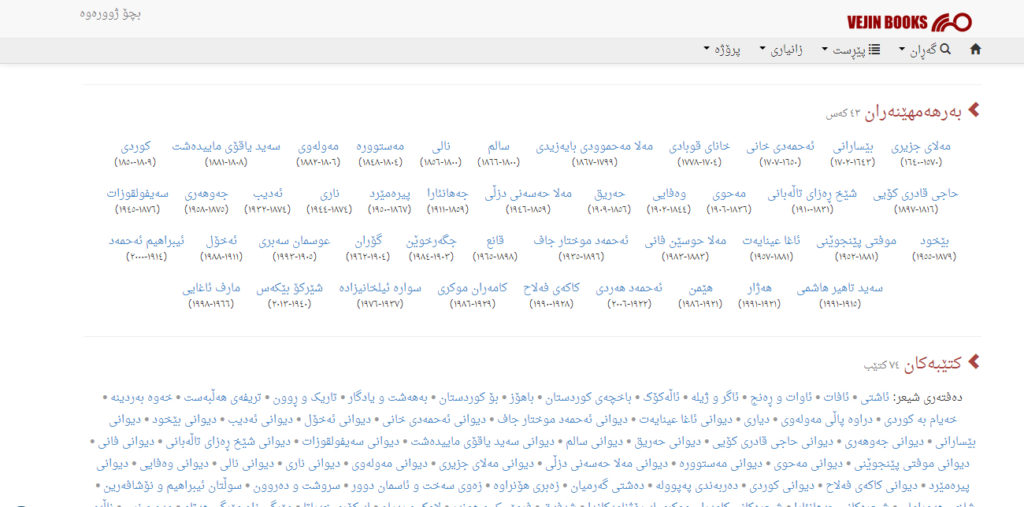
Task: Go to the home page icon
Action: pos(975,50)
